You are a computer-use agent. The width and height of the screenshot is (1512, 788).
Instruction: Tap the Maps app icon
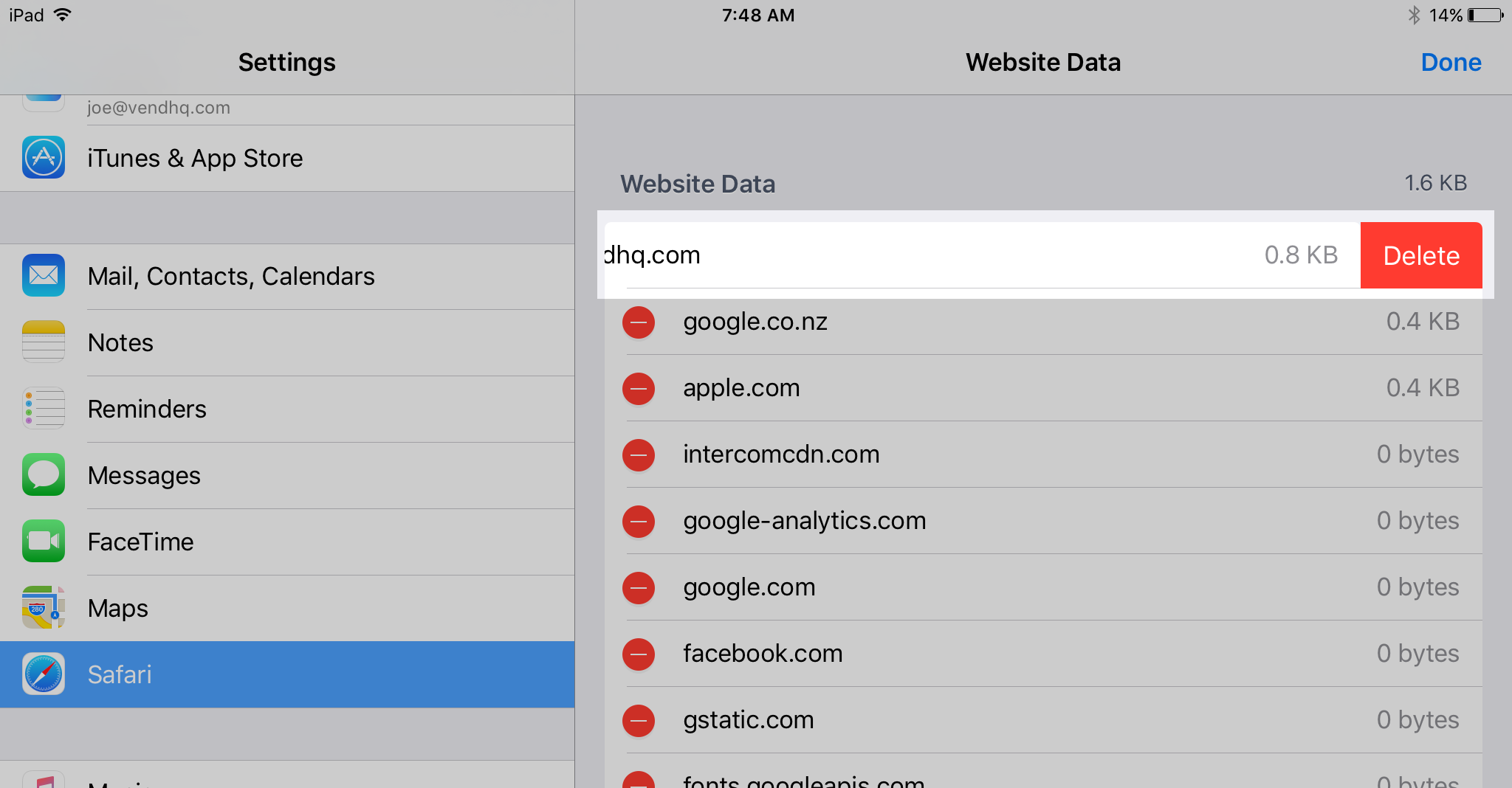coord(44,607)
